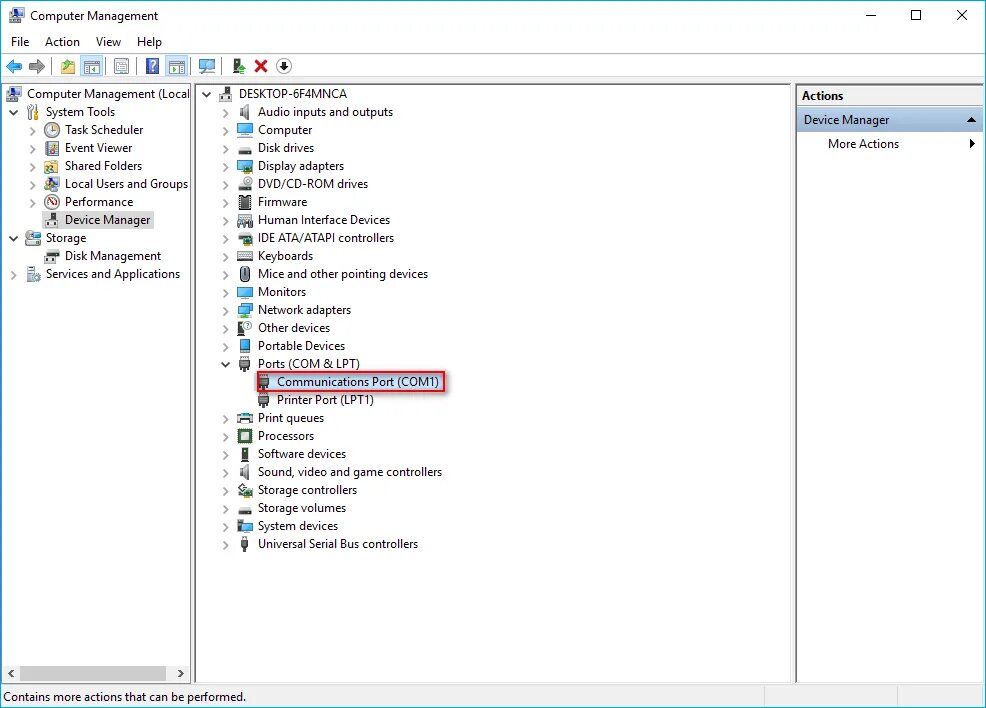Click the Task Scheduler clock icon
Viewport: 986px width, 708px height.
[52, 130]
